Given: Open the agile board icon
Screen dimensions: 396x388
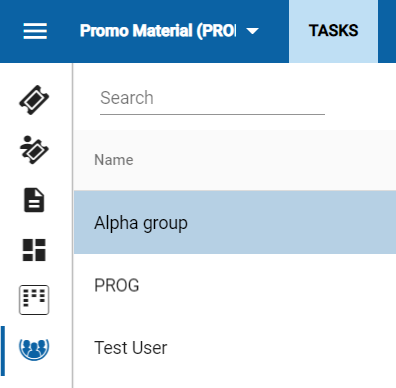Looking at the screenshot, I should point(34,300).
